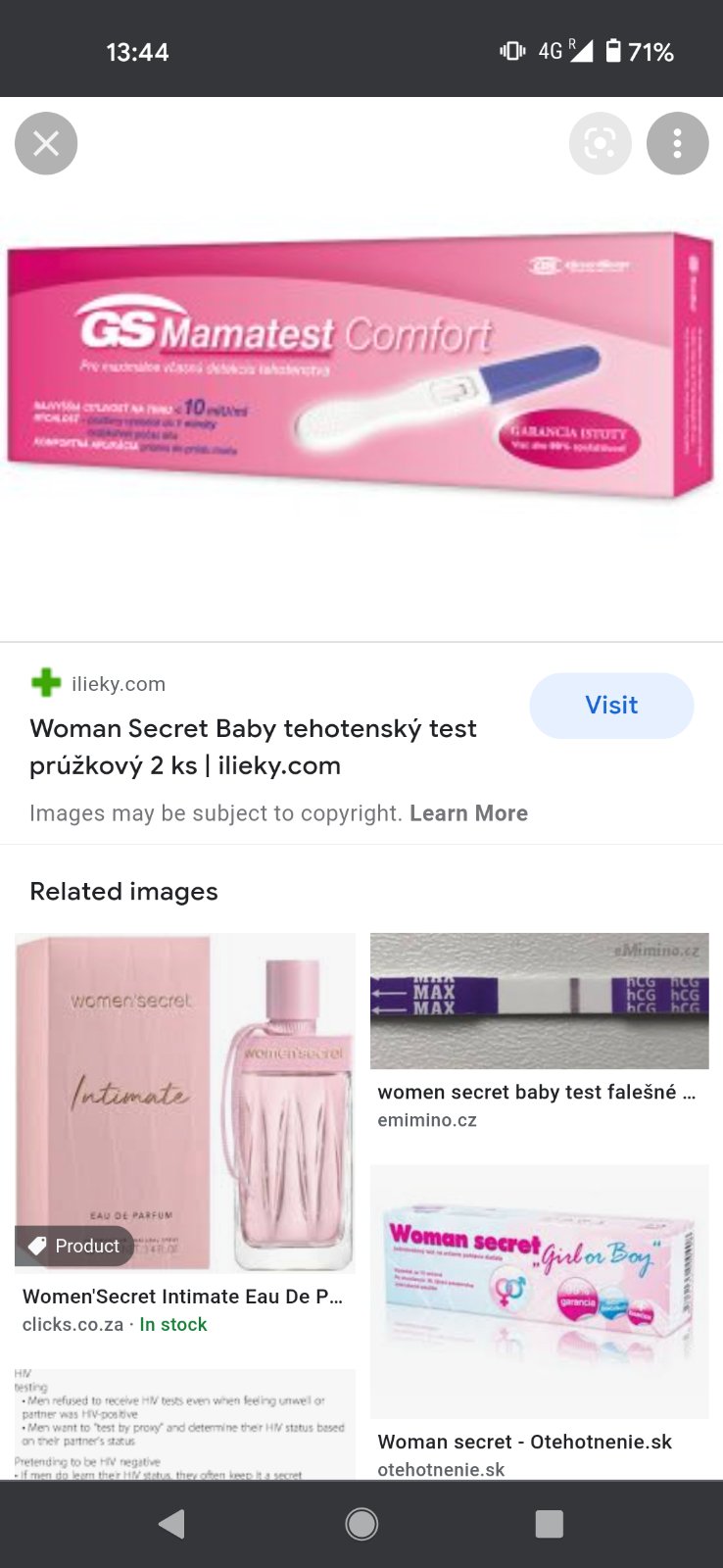Tap Android home circle button
This screenshot has height=1568, width=723.
coord(361,1524)
